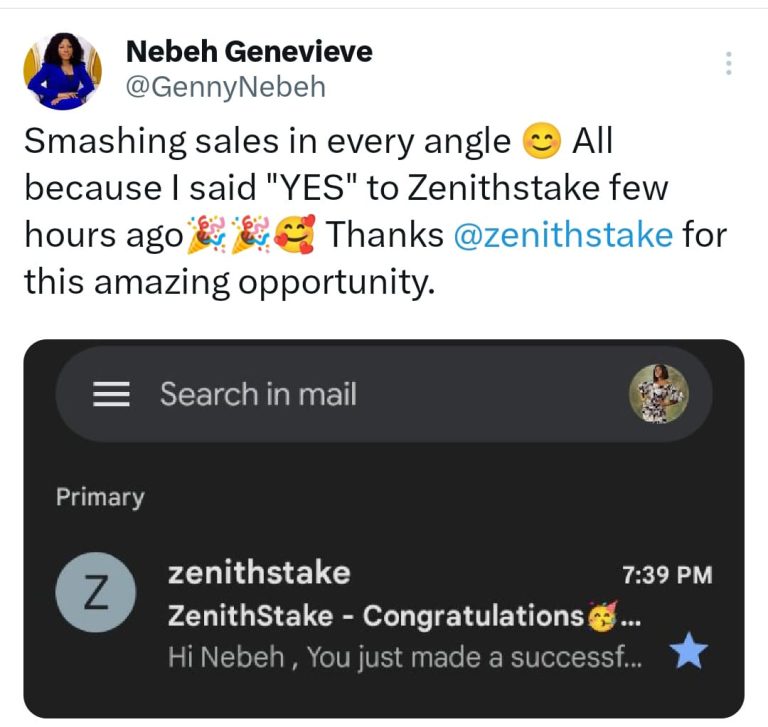The height and width of the screenshot is (727, 768).
Task: Click the Gmail hamburger menu icon
Action: 112,395
